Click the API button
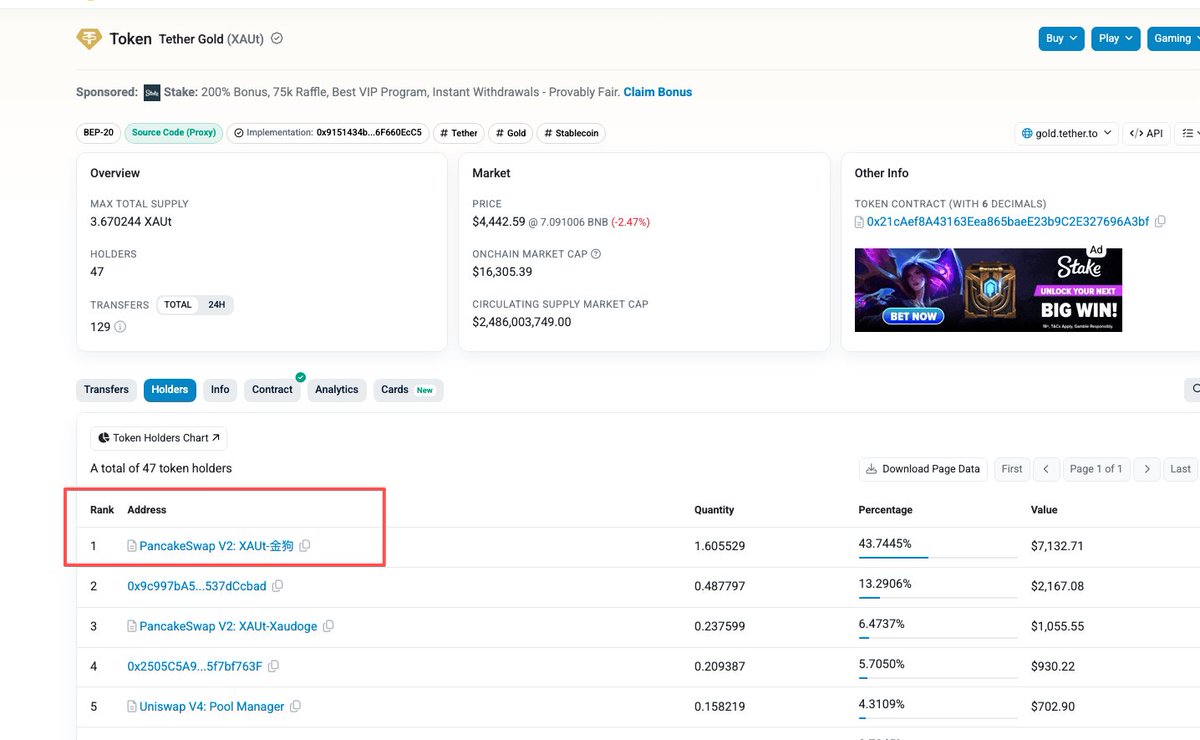The height and width of the screenshot is (740, 1200). [1146, 133]
